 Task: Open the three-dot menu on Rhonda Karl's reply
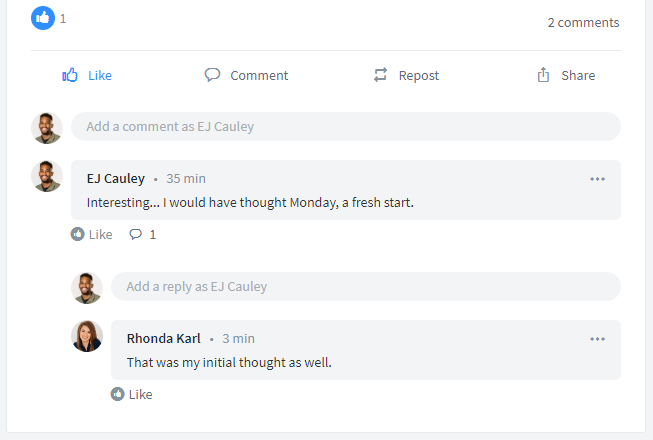coord(598,339)
